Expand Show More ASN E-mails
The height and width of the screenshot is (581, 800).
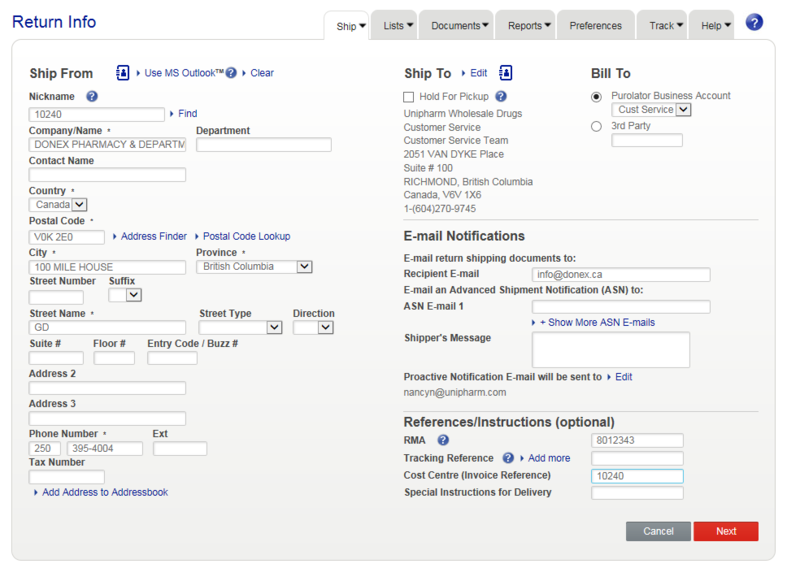[597, 322]
